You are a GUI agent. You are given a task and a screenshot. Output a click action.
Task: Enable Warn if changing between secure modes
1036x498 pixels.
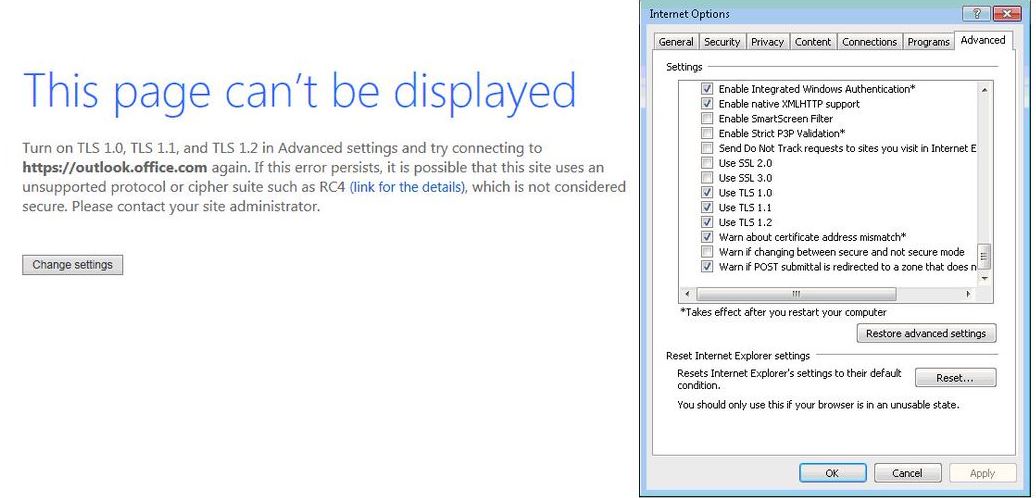pyautogui.click(x=707, y=252)
